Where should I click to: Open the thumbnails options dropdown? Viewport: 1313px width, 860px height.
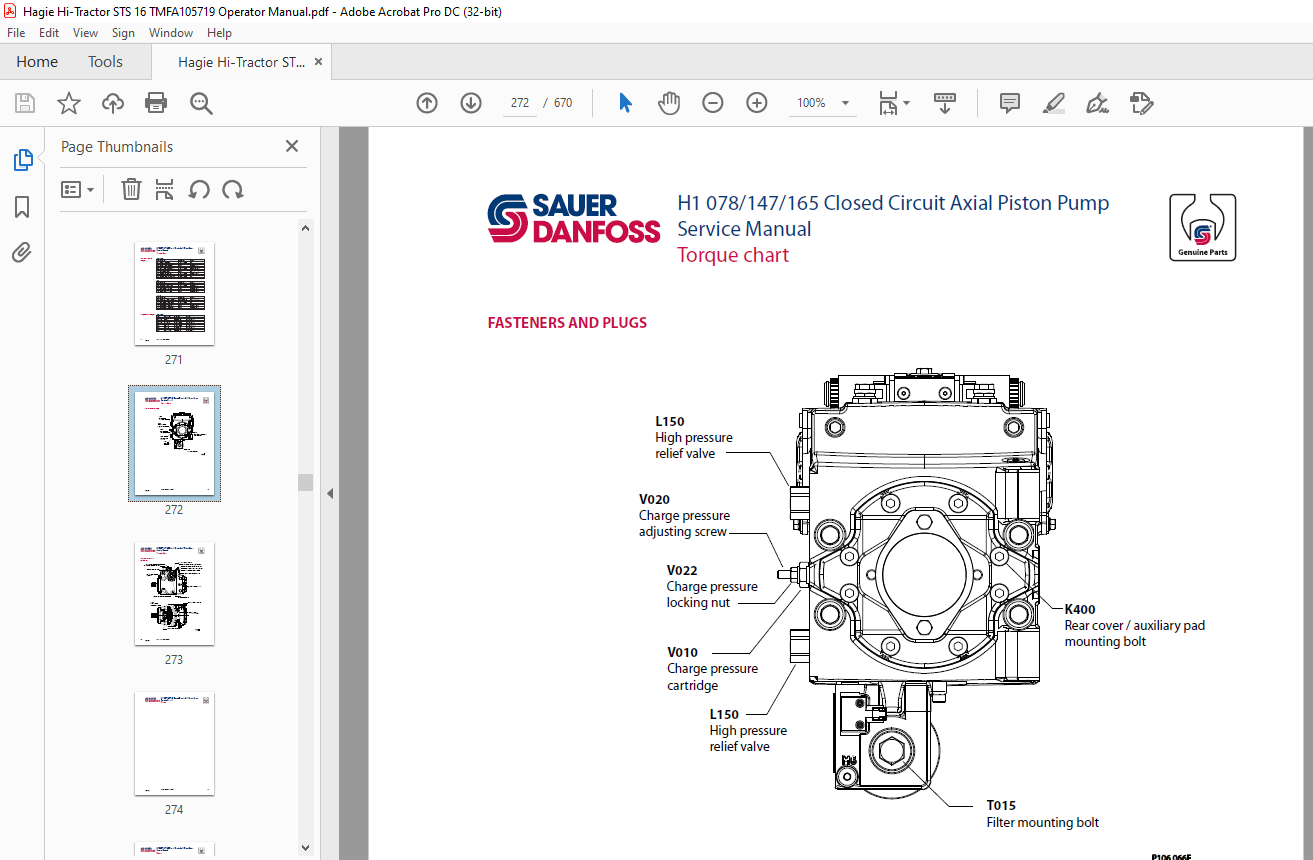(78, 189)
